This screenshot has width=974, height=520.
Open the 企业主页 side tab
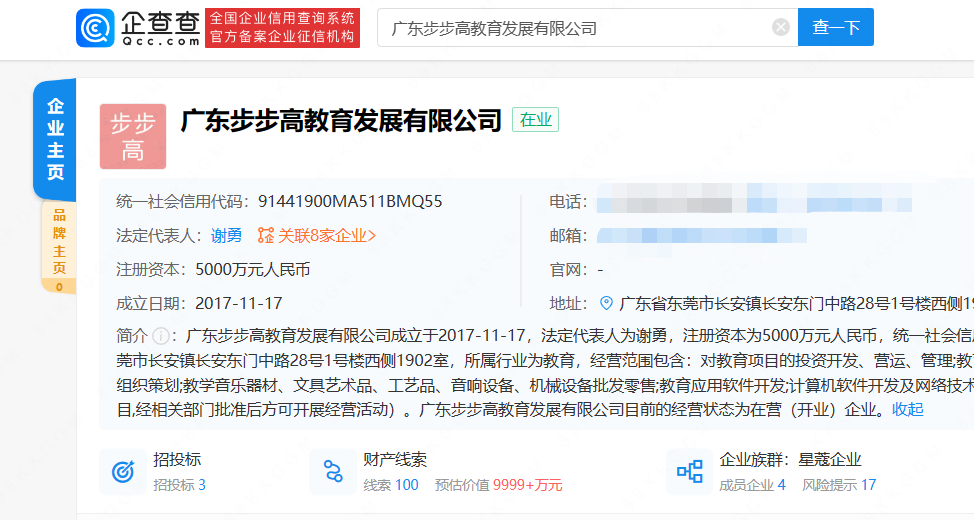coord(55,139)
